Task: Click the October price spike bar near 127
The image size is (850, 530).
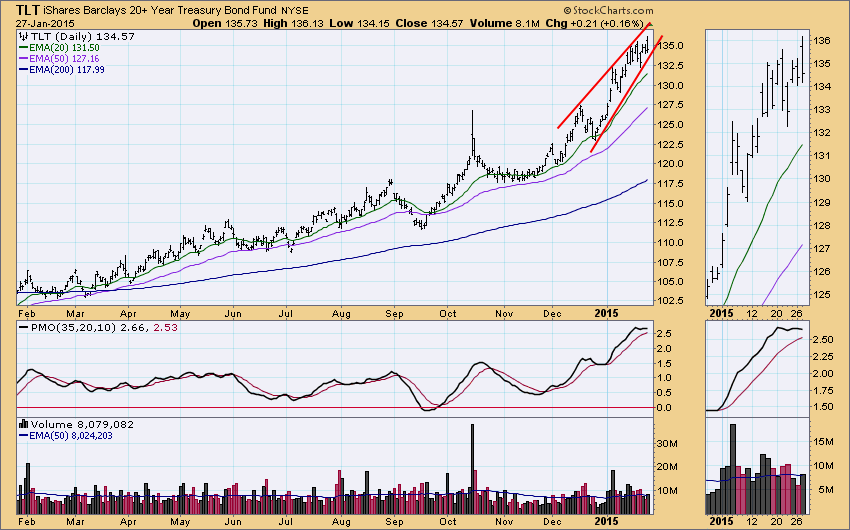Action: (472, 133)
